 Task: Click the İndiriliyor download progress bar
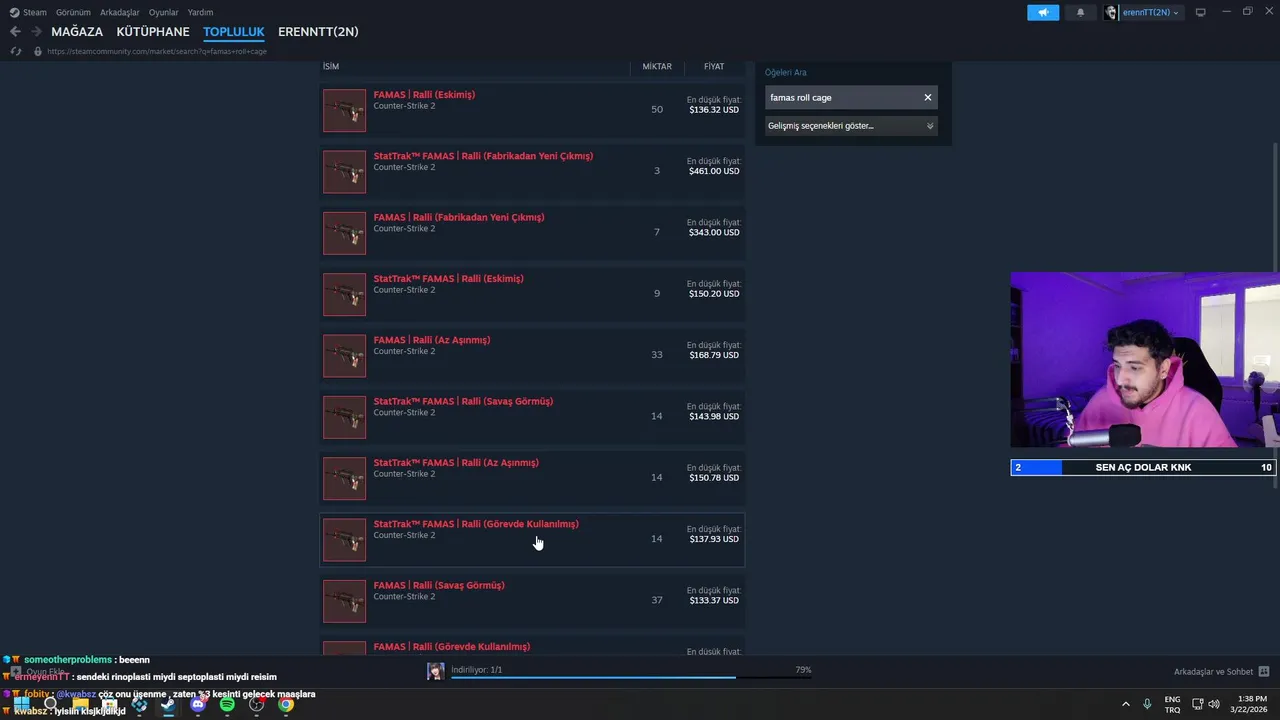(631, 678)
